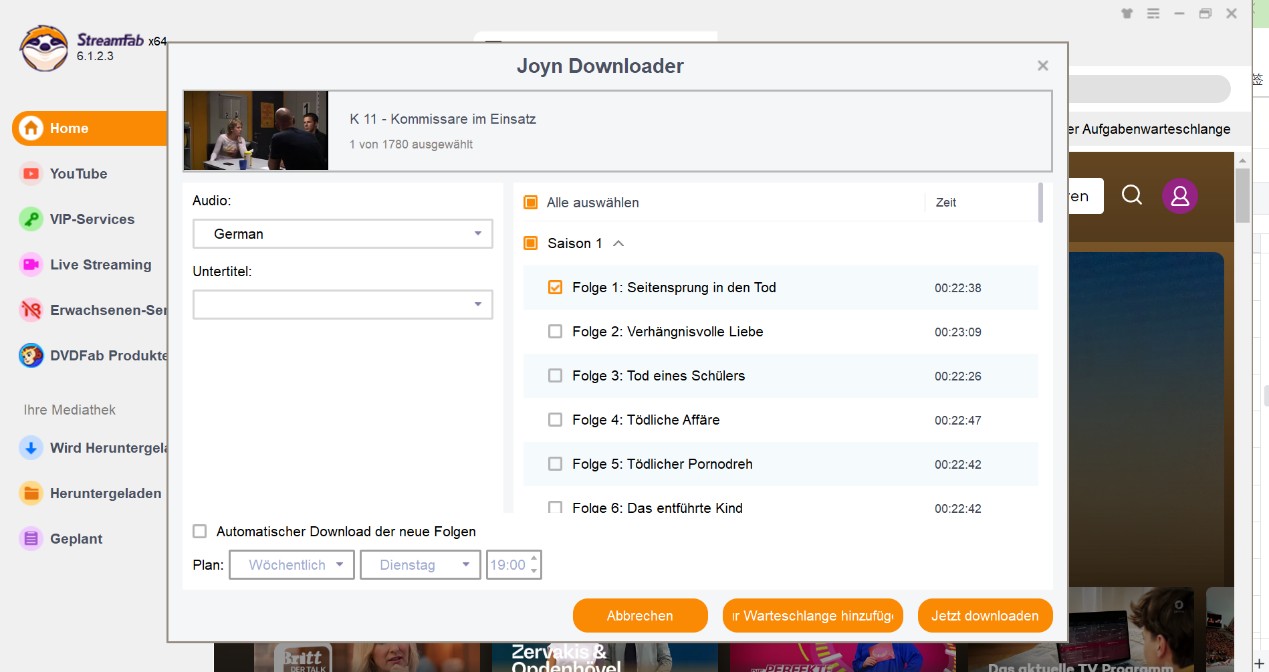Click the K 11 episode thumbnail
Viewport: 1269px width, 672px height.
[x=256, y=131]
